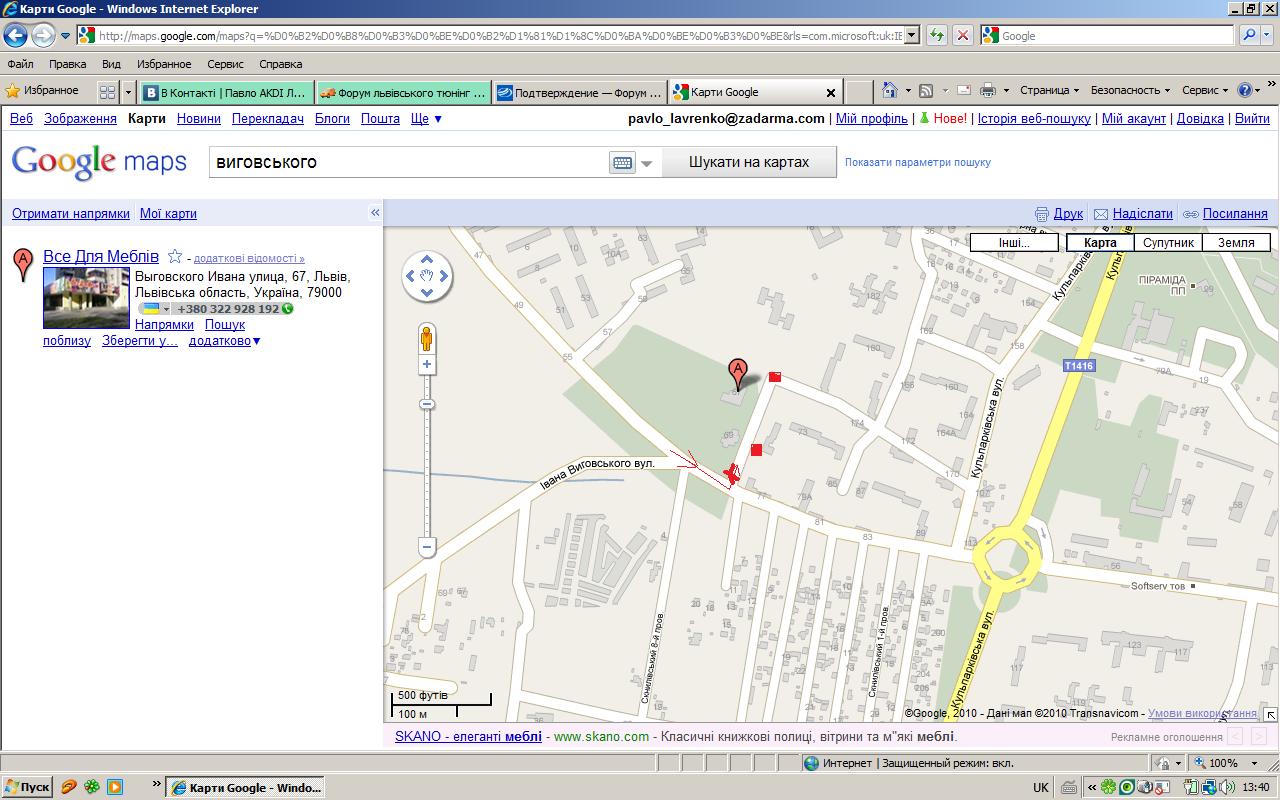The height and width of the screenshot is (800, 1280).
Task: Click the map zoom slider handle
Action: [x=427, y=404]
